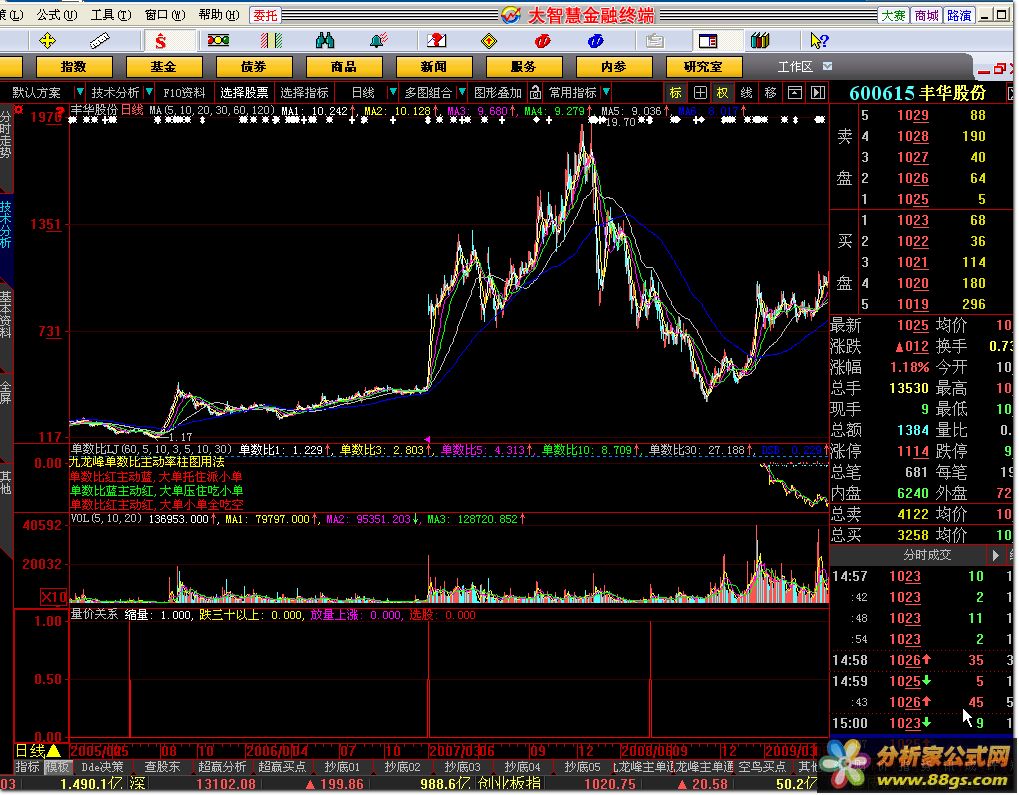Open the 指数 yellow tab button
This screenshot has width=1019, height=795.
coord(74,66)
